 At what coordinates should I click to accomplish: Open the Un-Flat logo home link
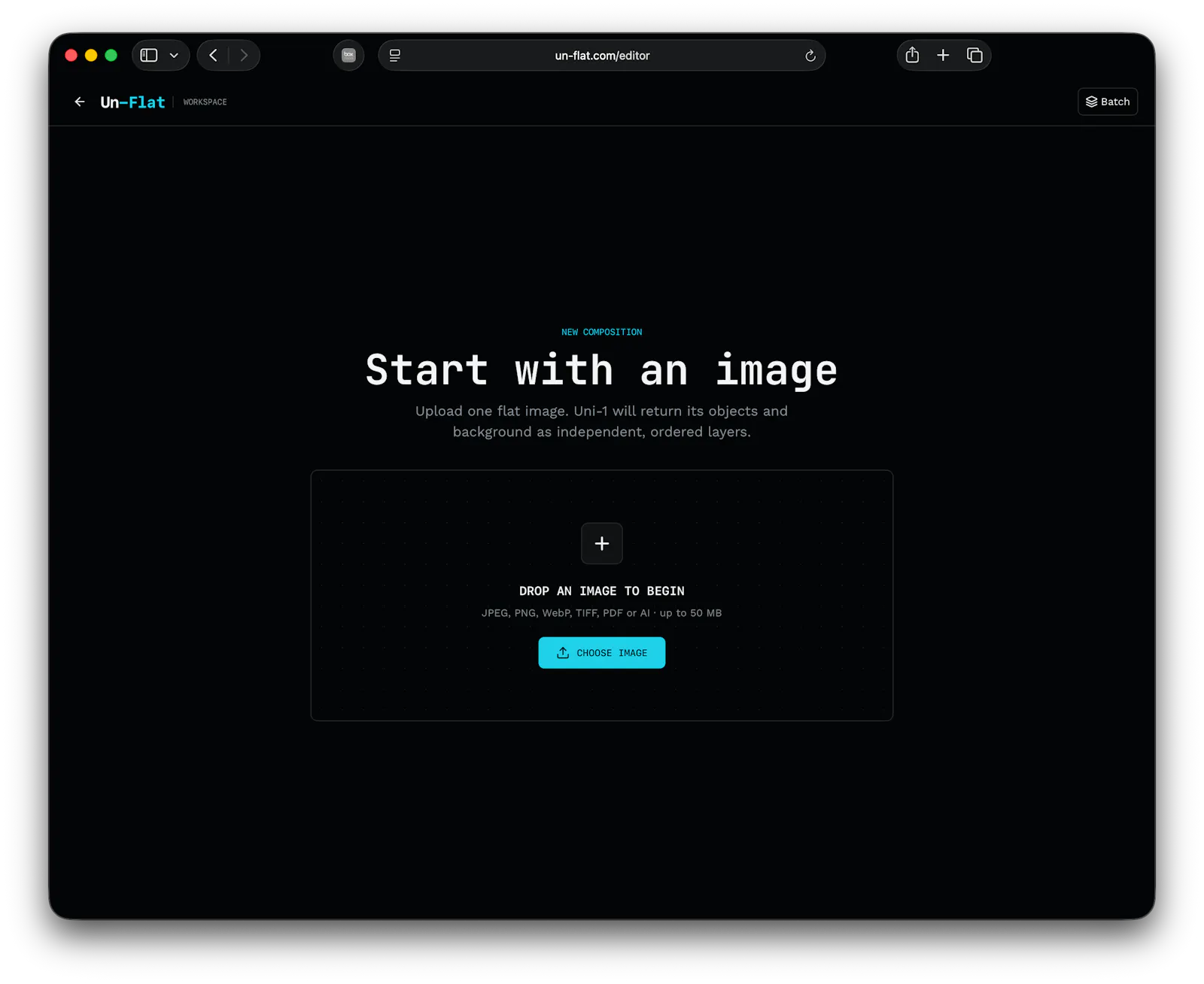tap(132, 102)
